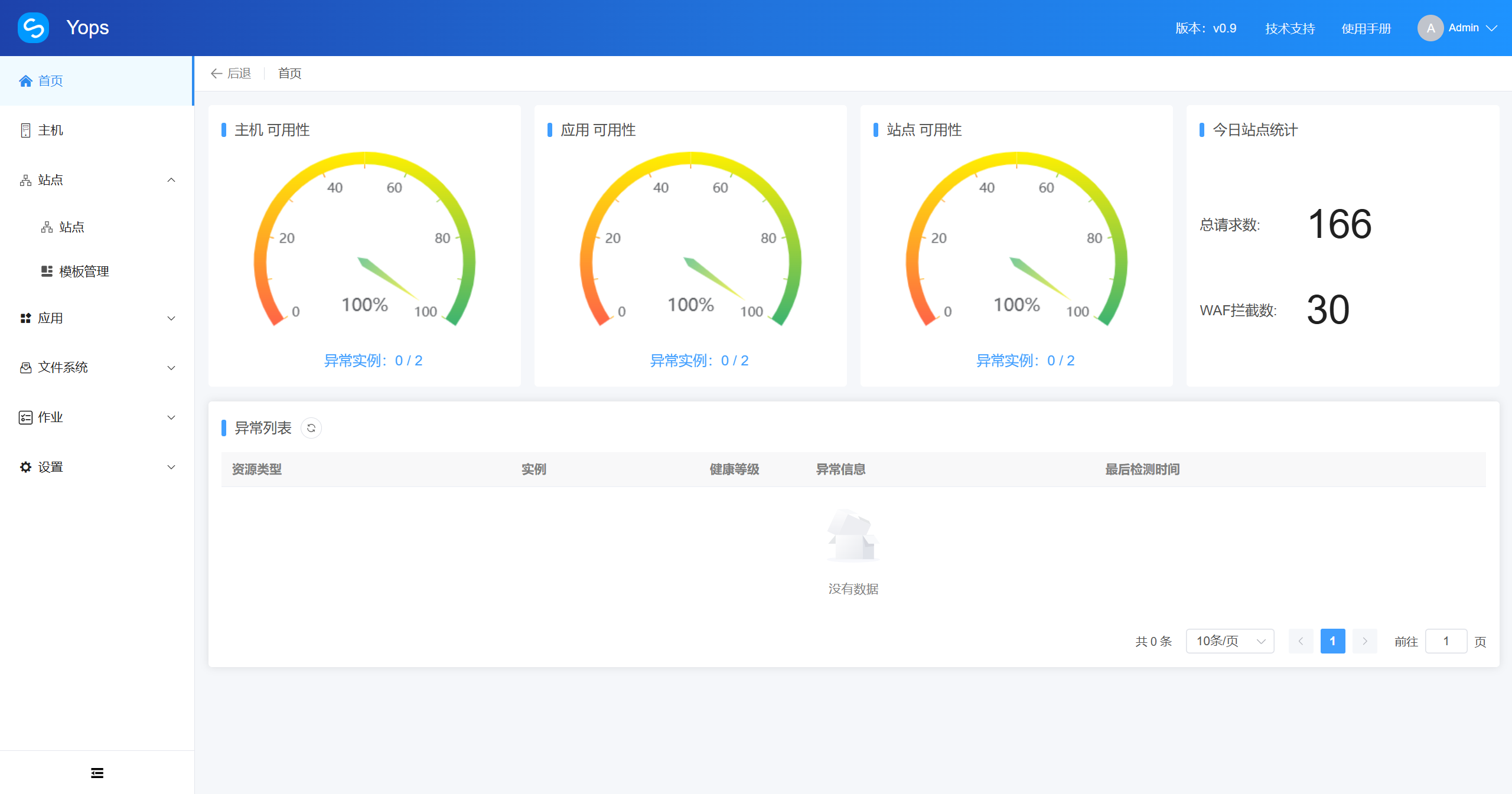Click the Admin avatar circle

point(1430,28)
